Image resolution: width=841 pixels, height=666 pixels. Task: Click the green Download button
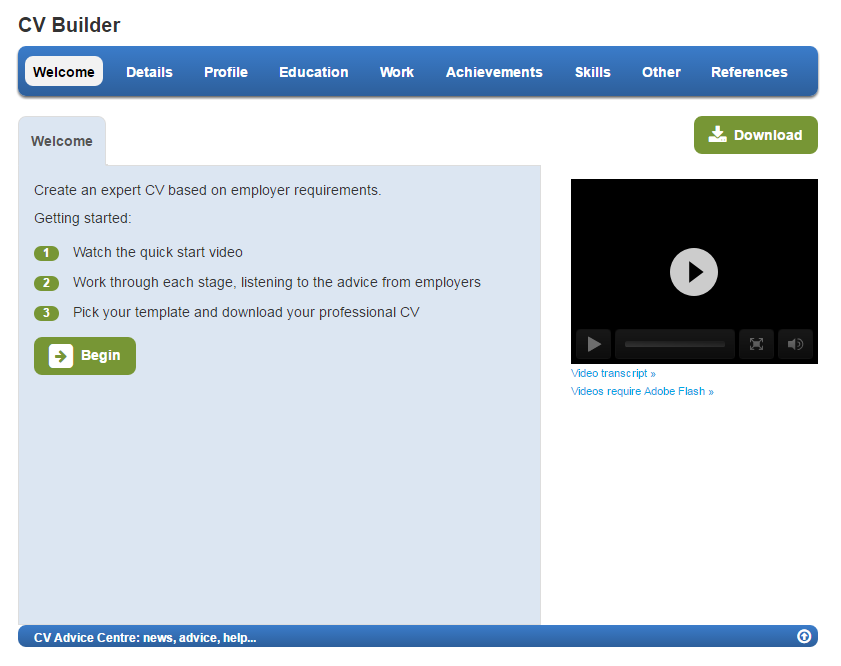point(756,135)
